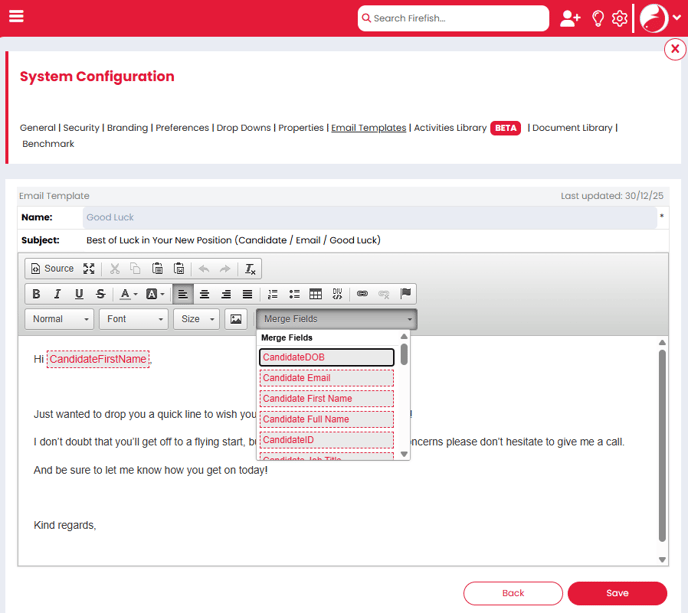Click the Search Firefish field
The image size is (688, 613).
[x=453, y=18]
